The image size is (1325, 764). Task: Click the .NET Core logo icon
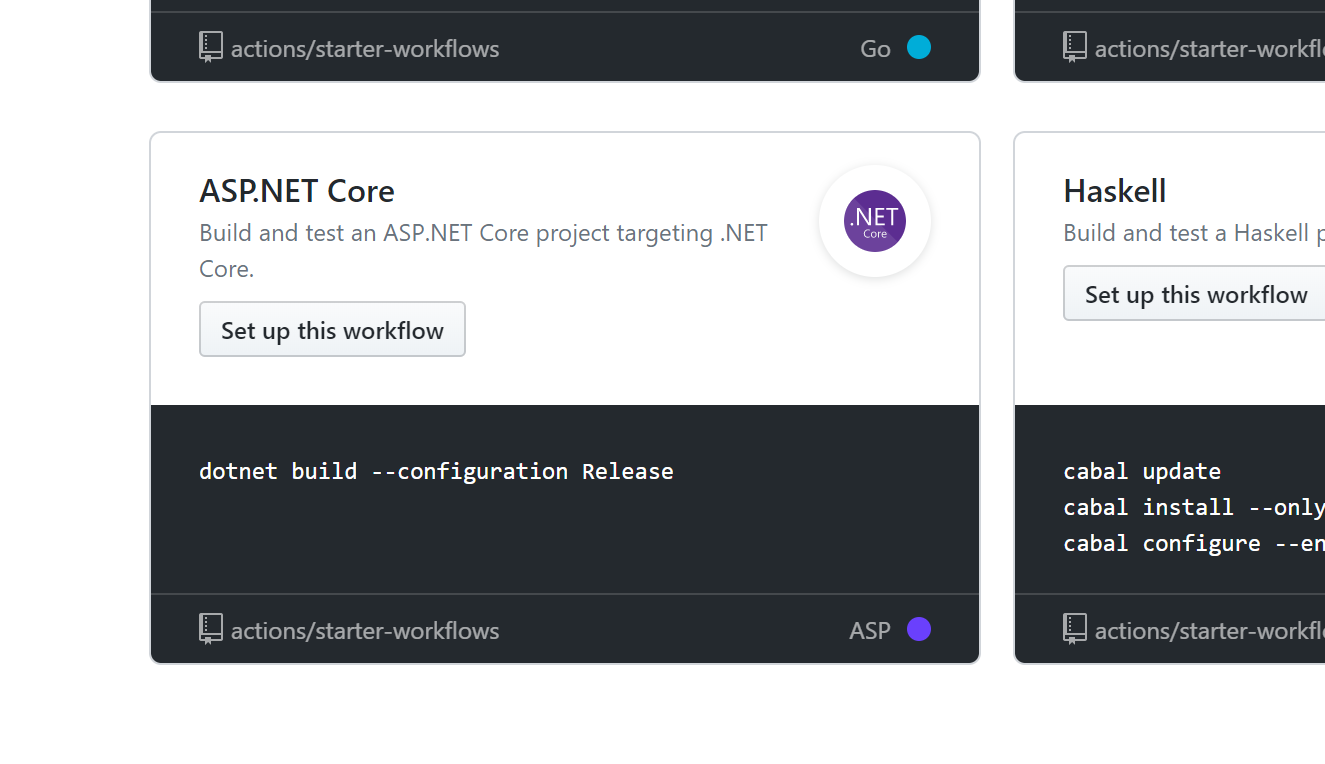point(875,221)
